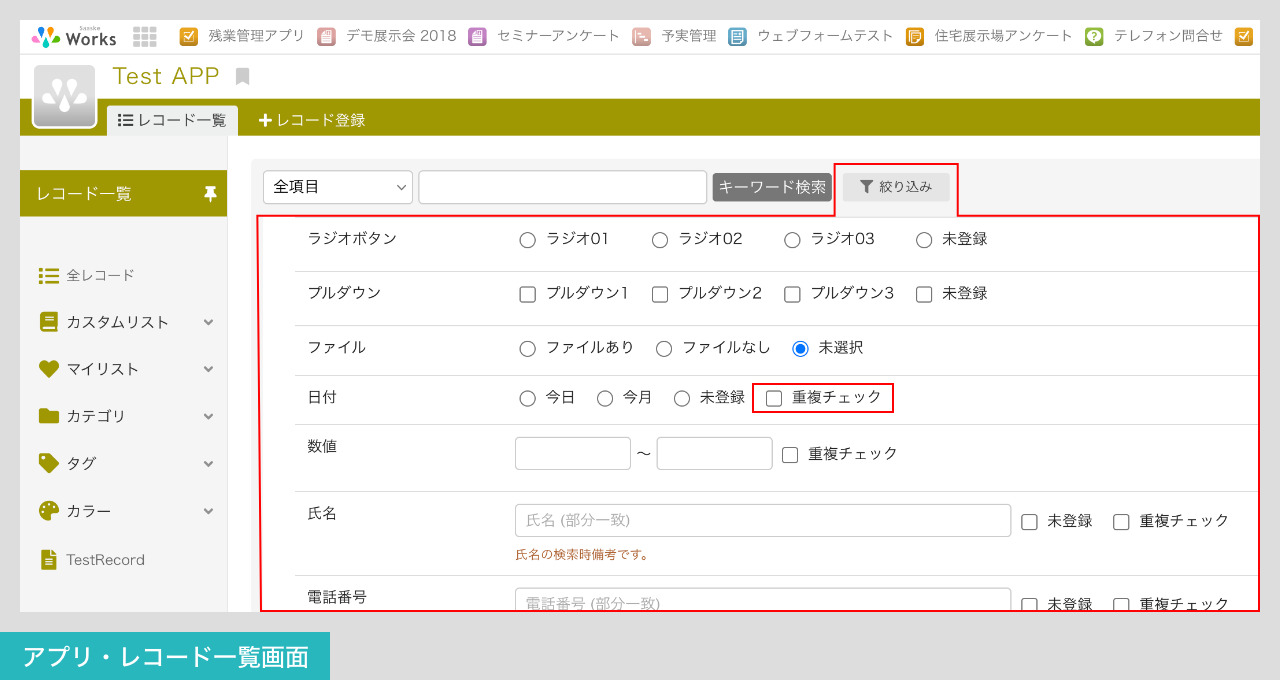Select the ファイルあり radio button
This screenshot has width=1280, height=680.
527,348
